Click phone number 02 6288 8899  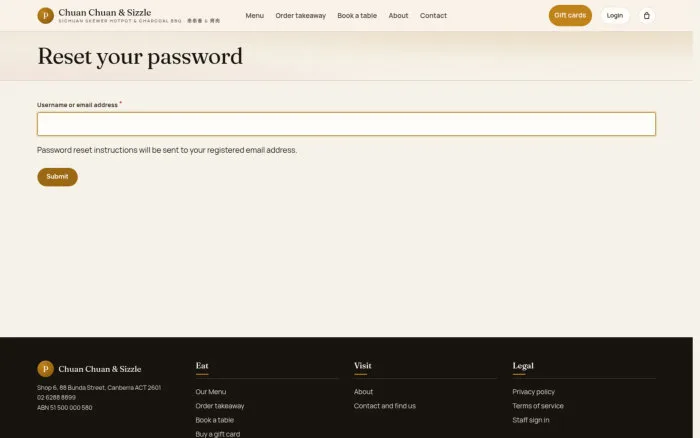(56, 397)
